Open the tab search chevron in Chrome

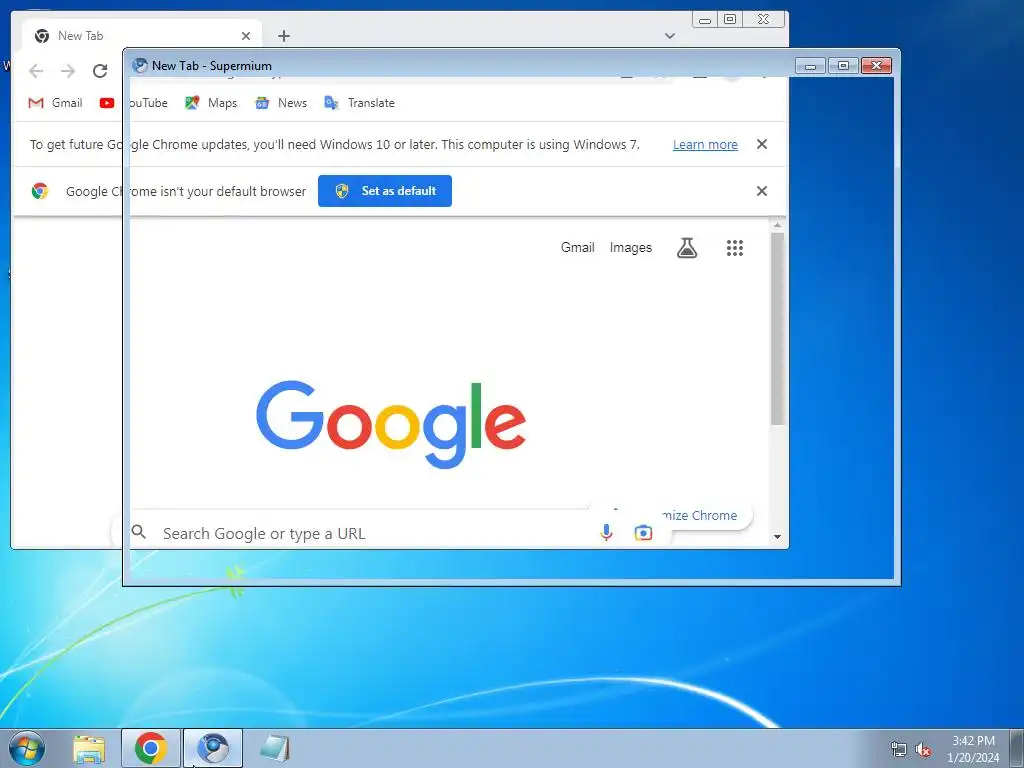click(x=669, y=36)
